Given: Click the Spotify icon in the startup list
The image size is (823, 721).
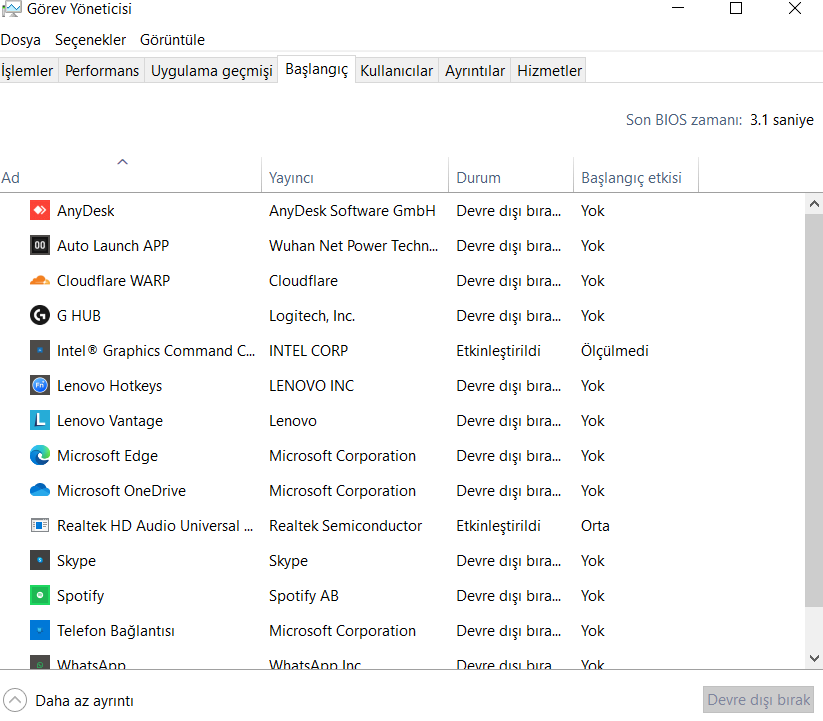Looking at the screenshot, I should 40,596.
